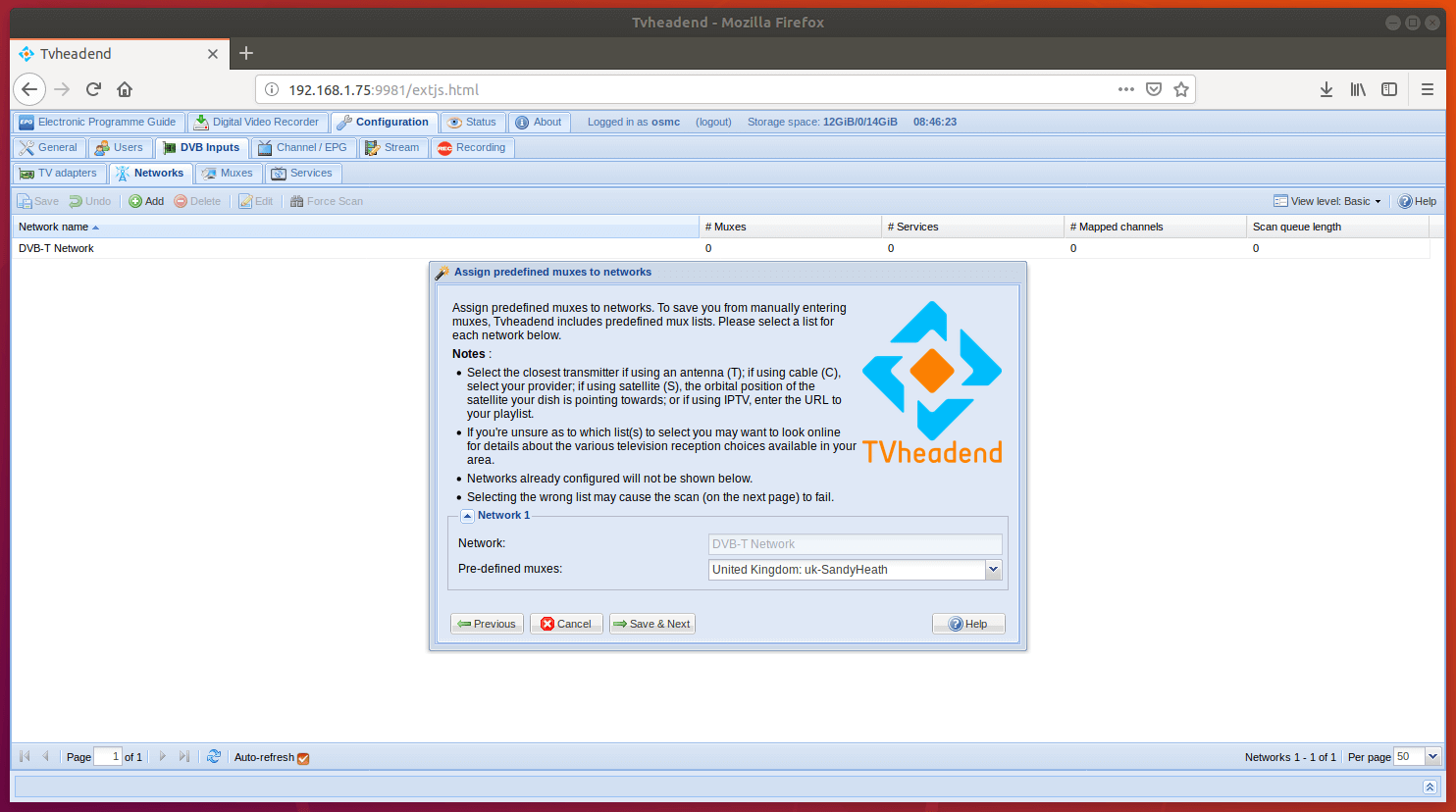Open the View level: Basic dropdown
1456x812 pixels.
1328,201
